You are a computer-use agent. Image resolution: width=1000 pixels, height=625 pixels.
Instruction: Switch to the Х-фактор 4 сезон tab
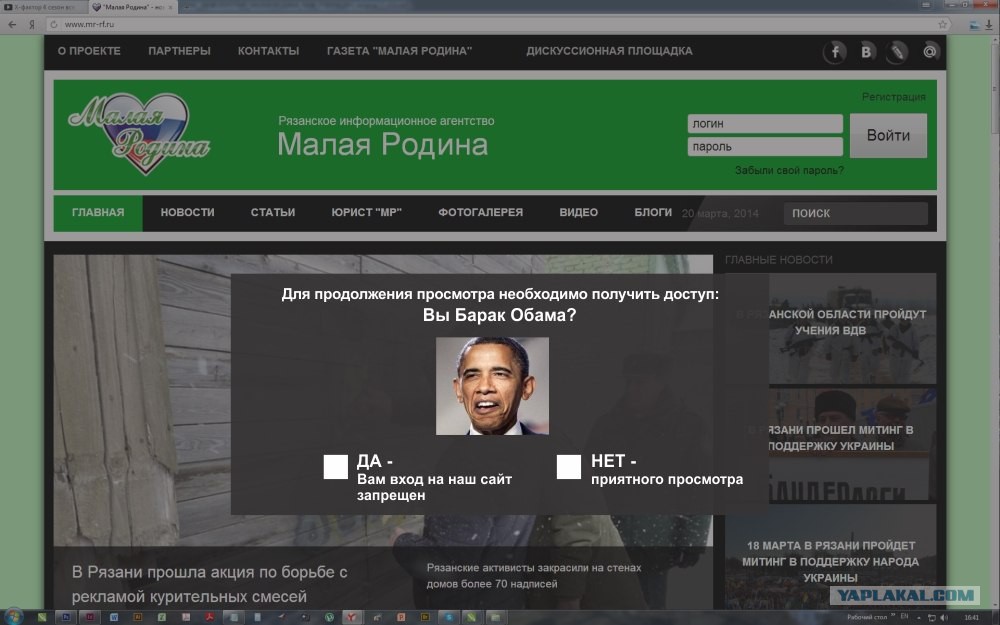click(45, 7)
